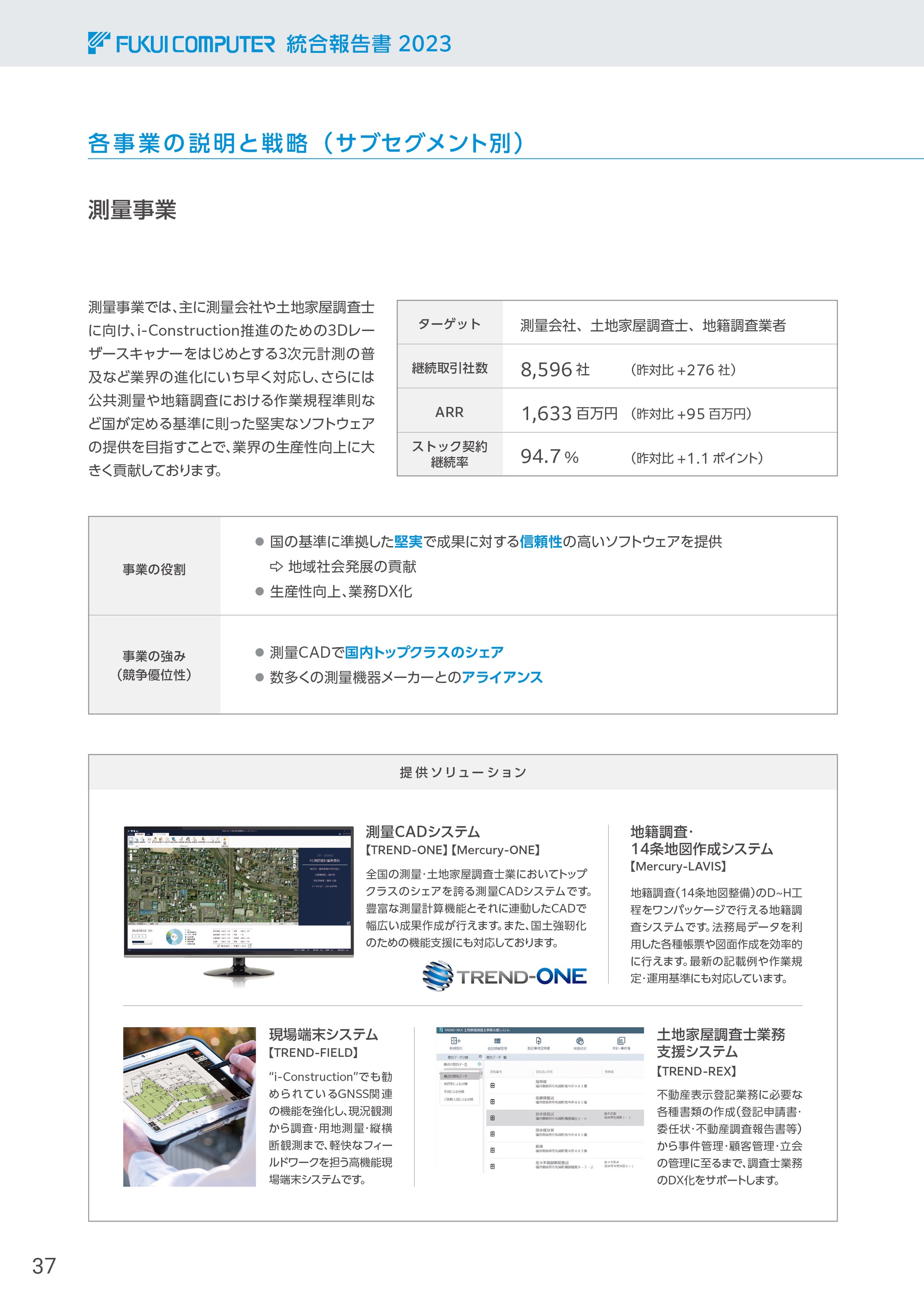The width and height of the screenshot is (924, 1310).
Task: Click the 佐藤様登記 row in the data list
Action: 565,1102
